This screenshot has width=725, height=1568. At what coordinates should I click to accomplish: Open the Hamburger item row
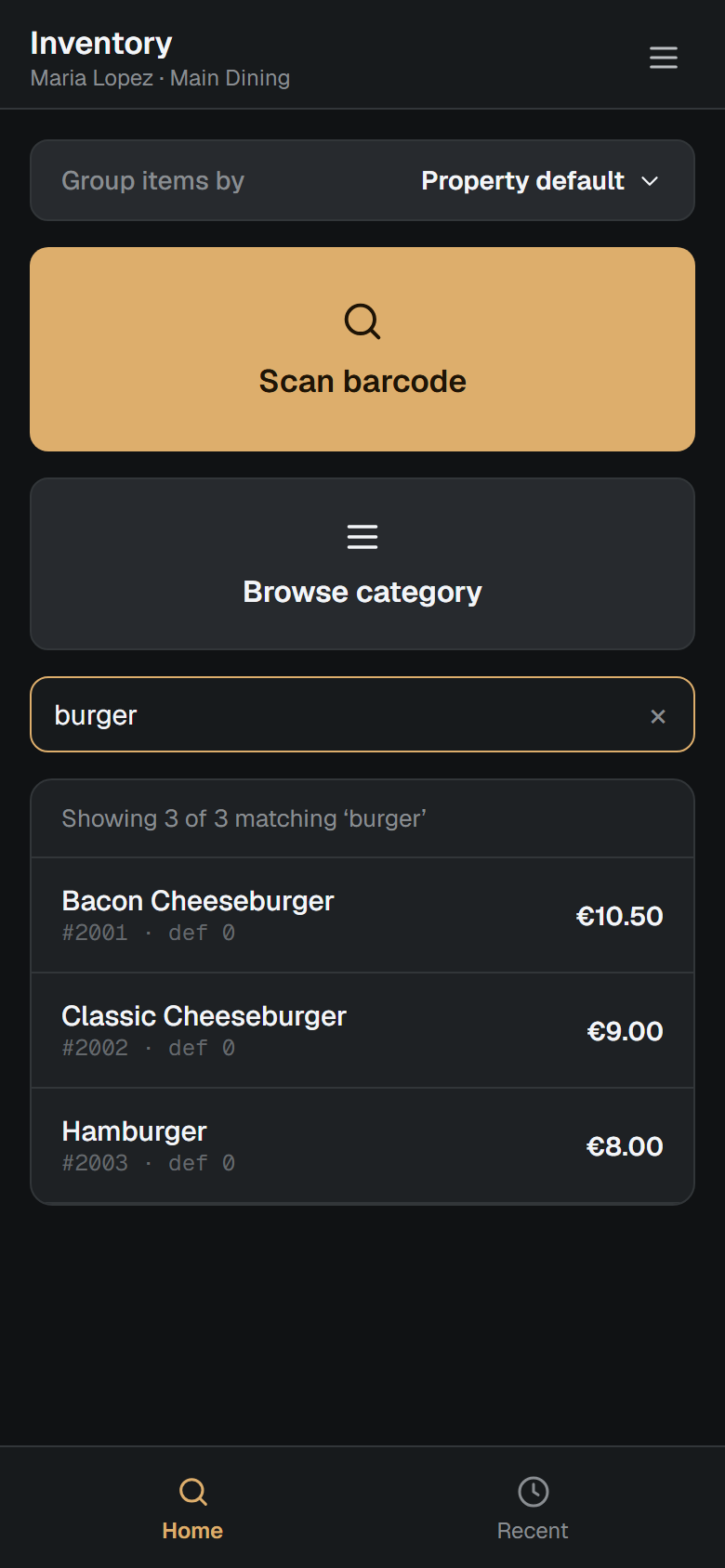pyautogui.click(x=362, y=1145)
